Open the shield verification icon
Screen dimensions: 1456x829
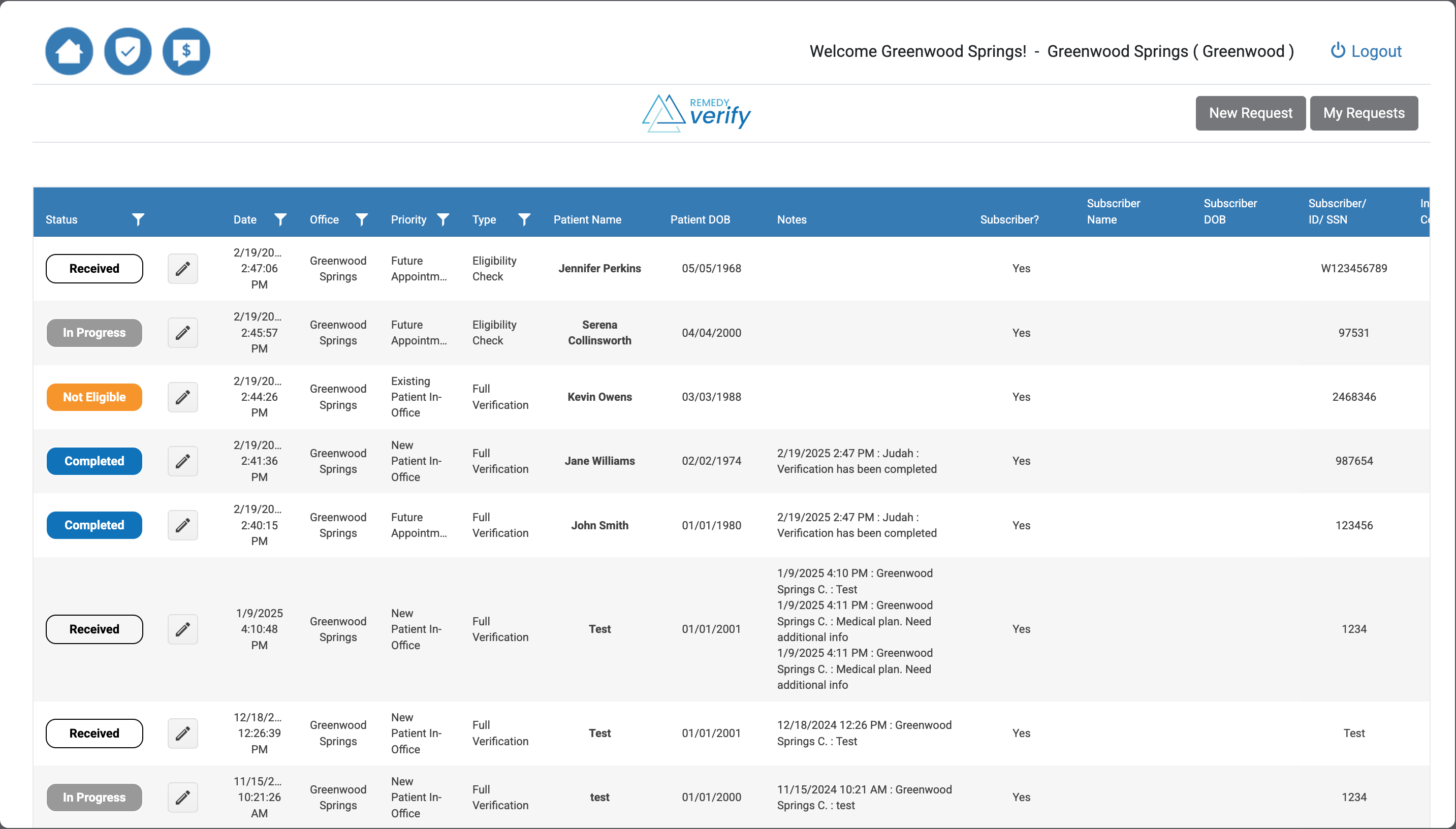click(x=128, y=51)
